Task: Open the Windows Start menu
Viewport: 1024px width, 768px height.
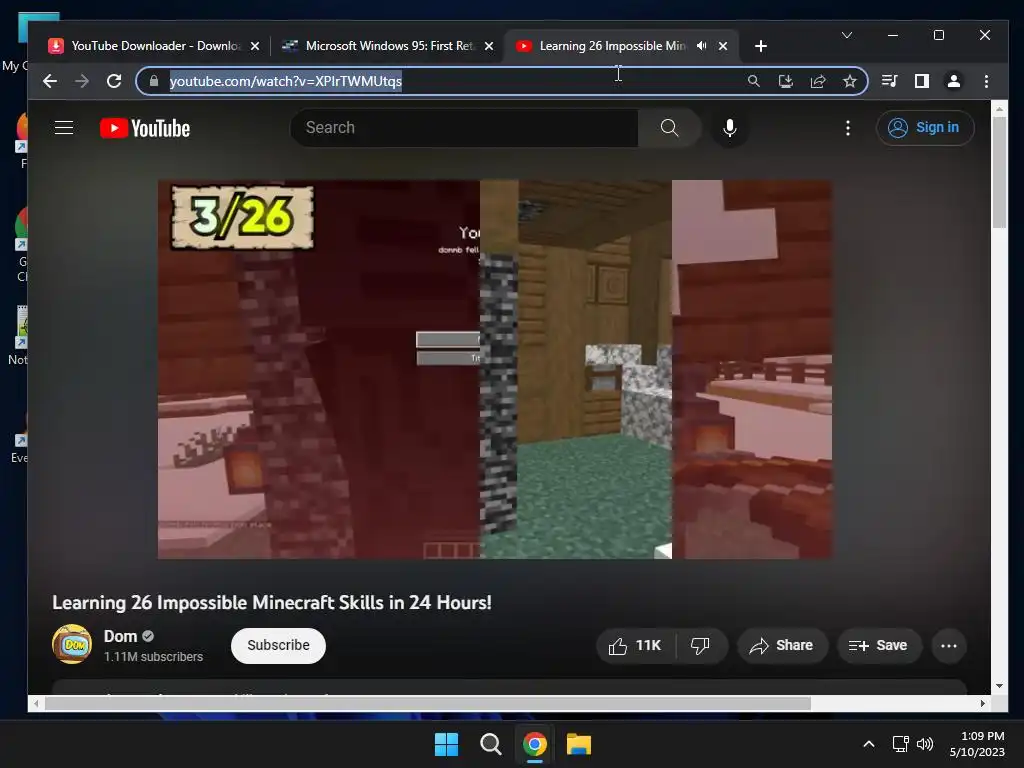Action: click(447, 744)
